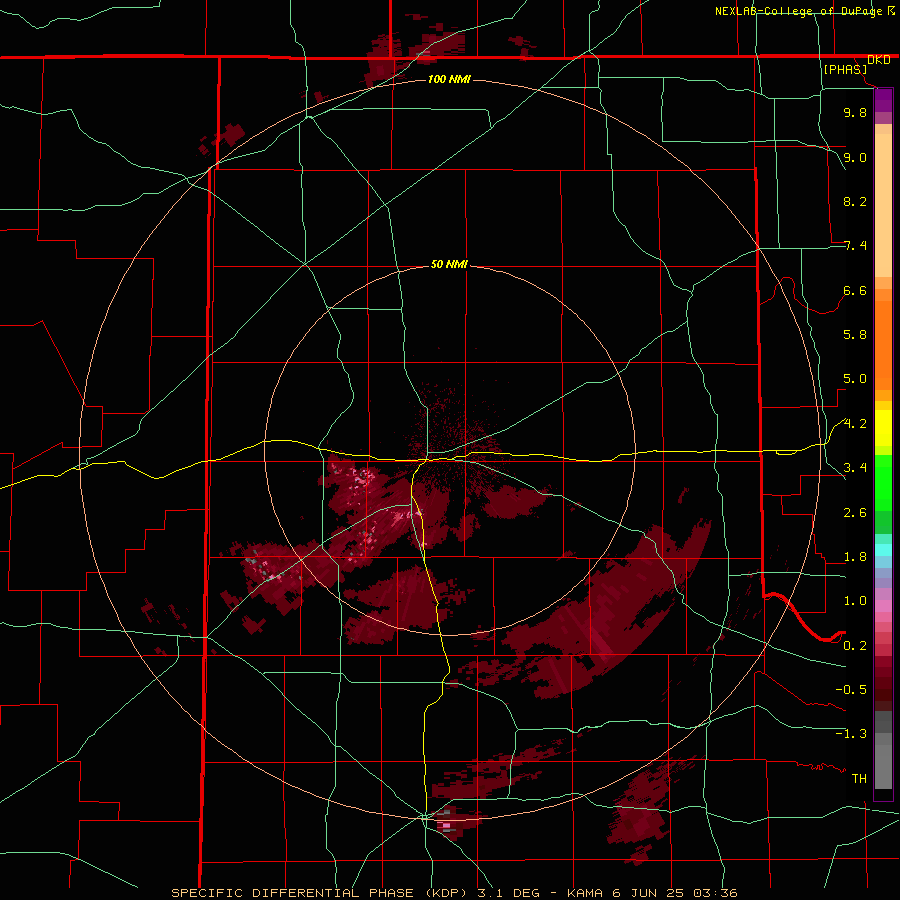Click the 50 NMI range ring label
This screenshot has height=900, width=900.
[449, 265]
